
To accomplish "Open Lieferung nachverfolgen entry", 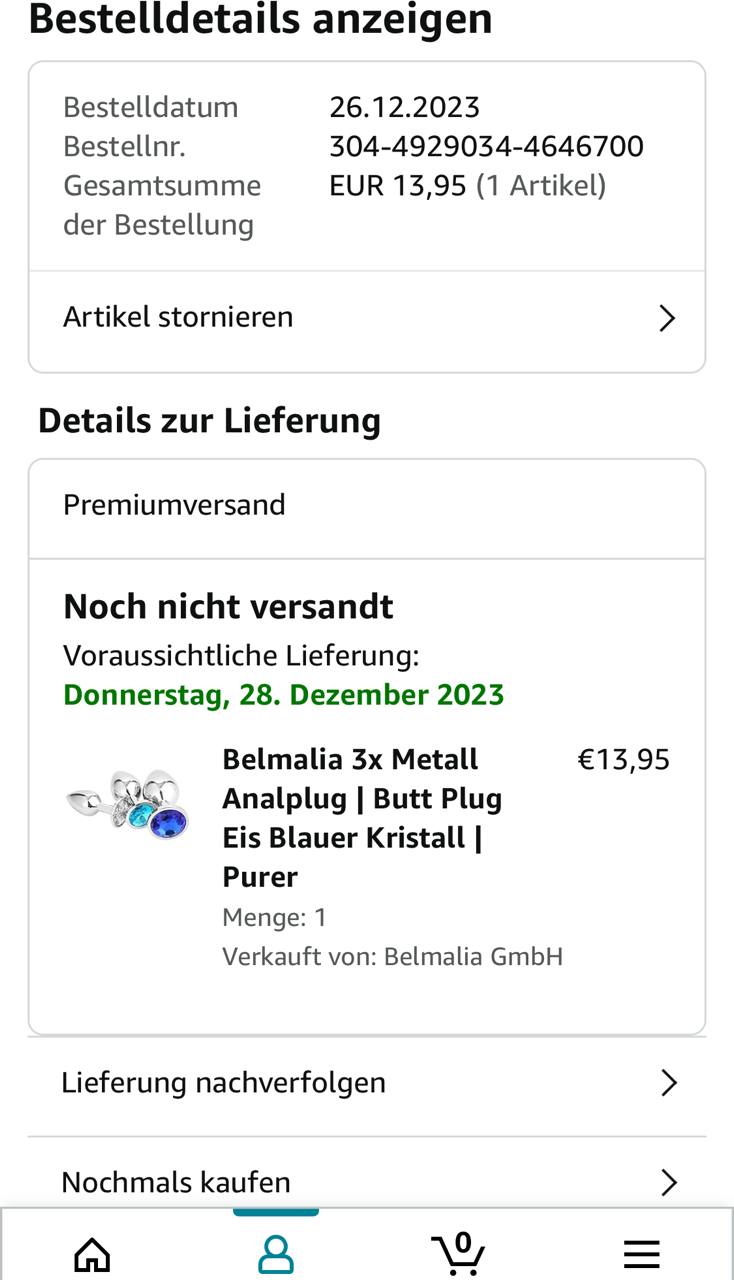I will [x=223, y=1082].
